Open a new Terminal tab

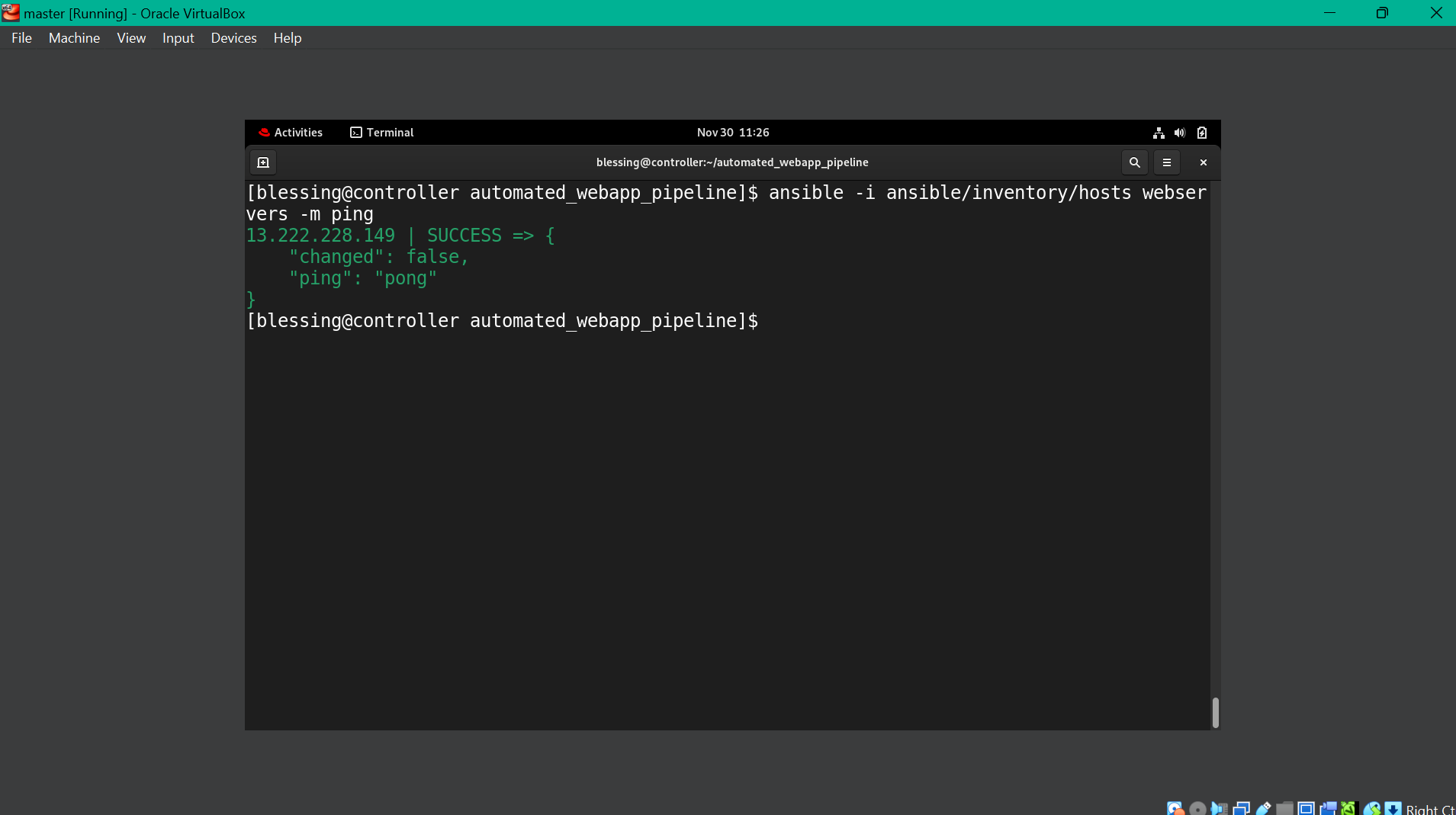pos(263,162)
